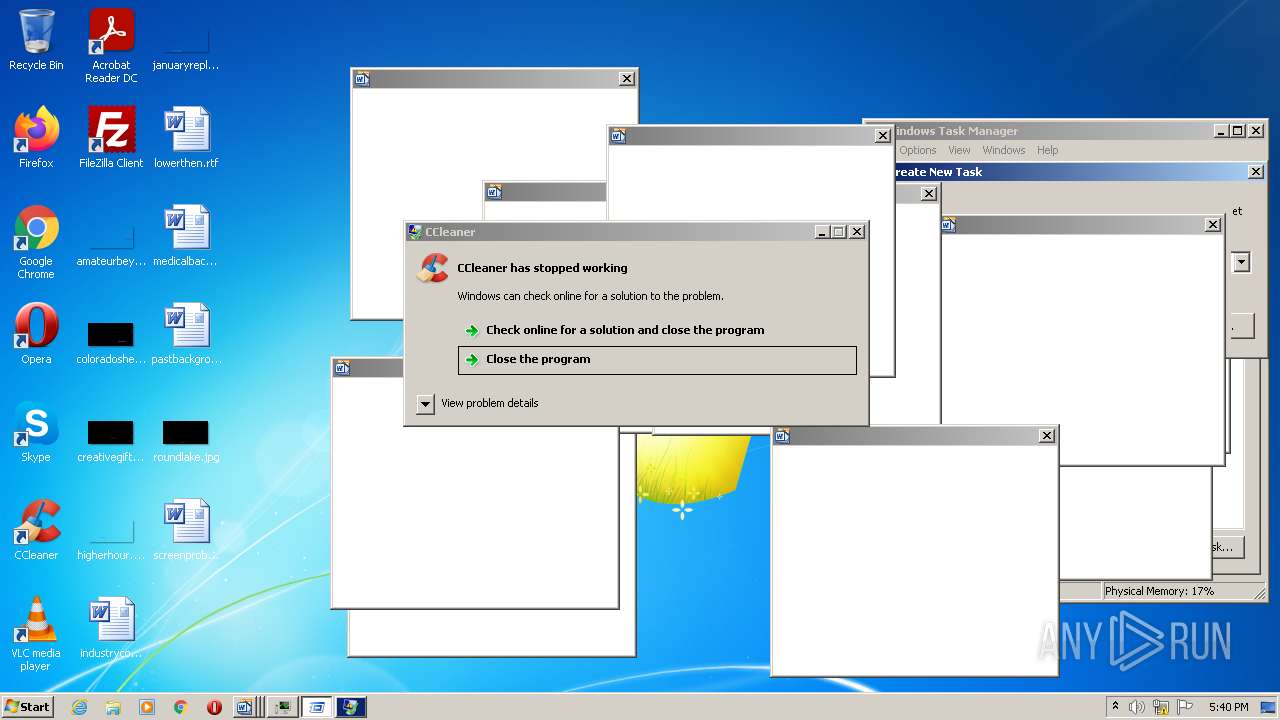Image resolution: width=1280 pixels, height=720 pixels.
Task: Click the volume speaker tray icon
Action: pyautogui.click(x=1136, y=707)
